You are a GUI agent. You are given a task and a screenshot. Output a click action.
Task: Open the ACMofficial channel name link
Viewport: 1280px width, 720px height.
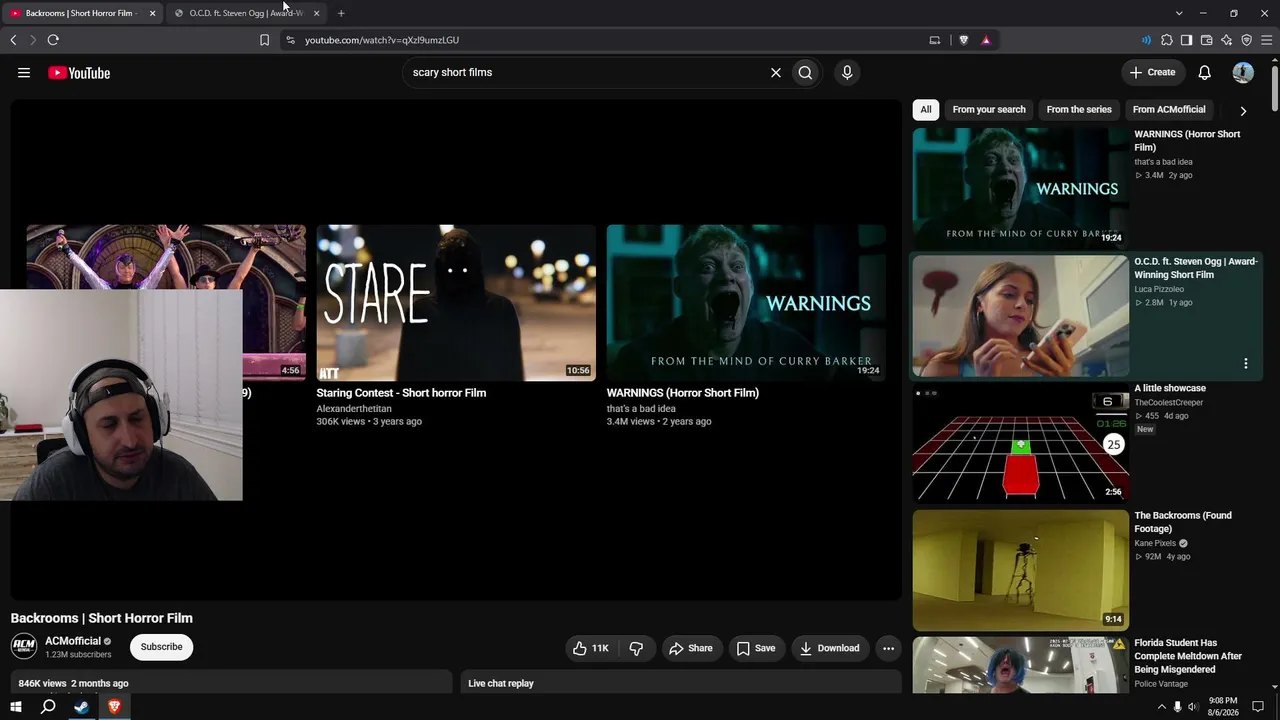click(x=73, y=641)
